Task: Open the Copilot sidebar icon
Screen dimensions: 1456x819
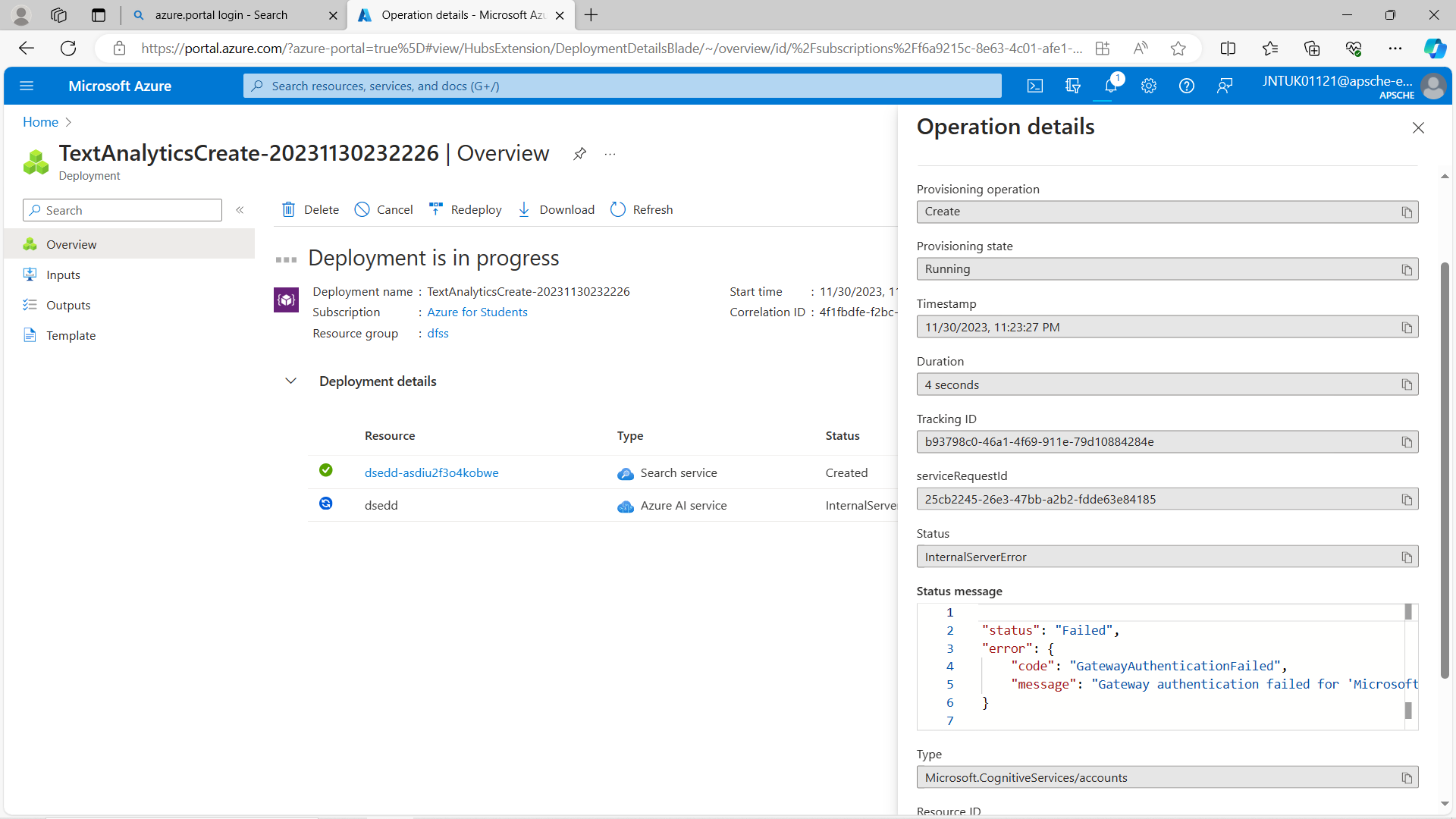Action: (1434, 49)
